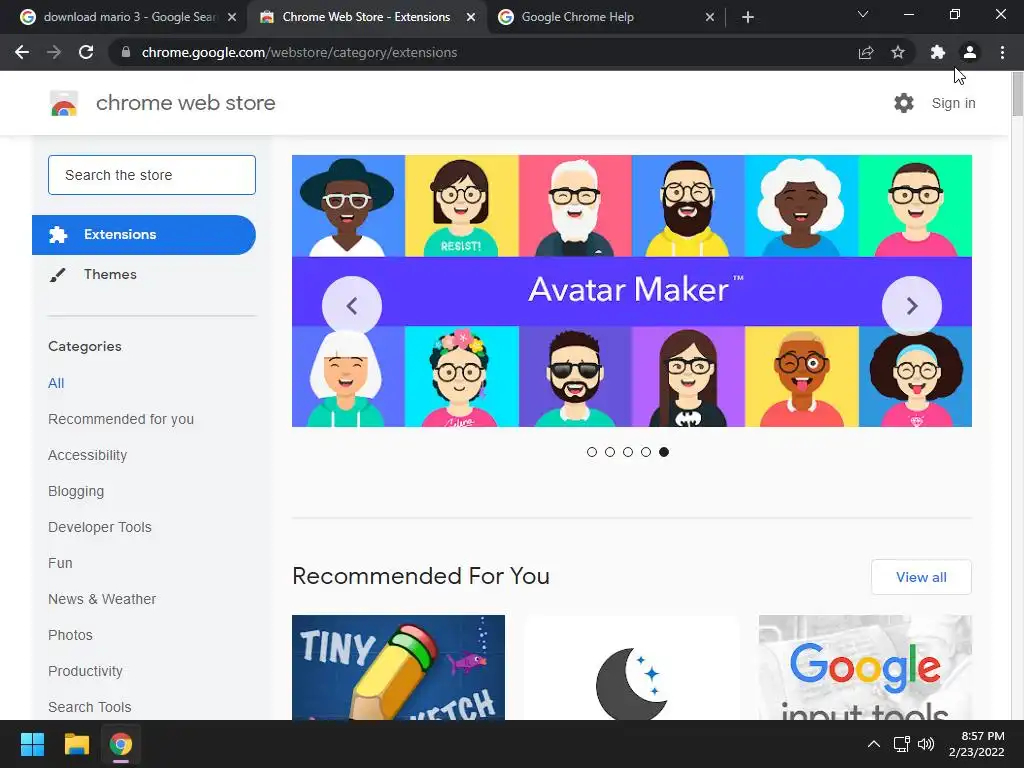
Task: Open the moon icon extension card
Action: click(632, 667)
